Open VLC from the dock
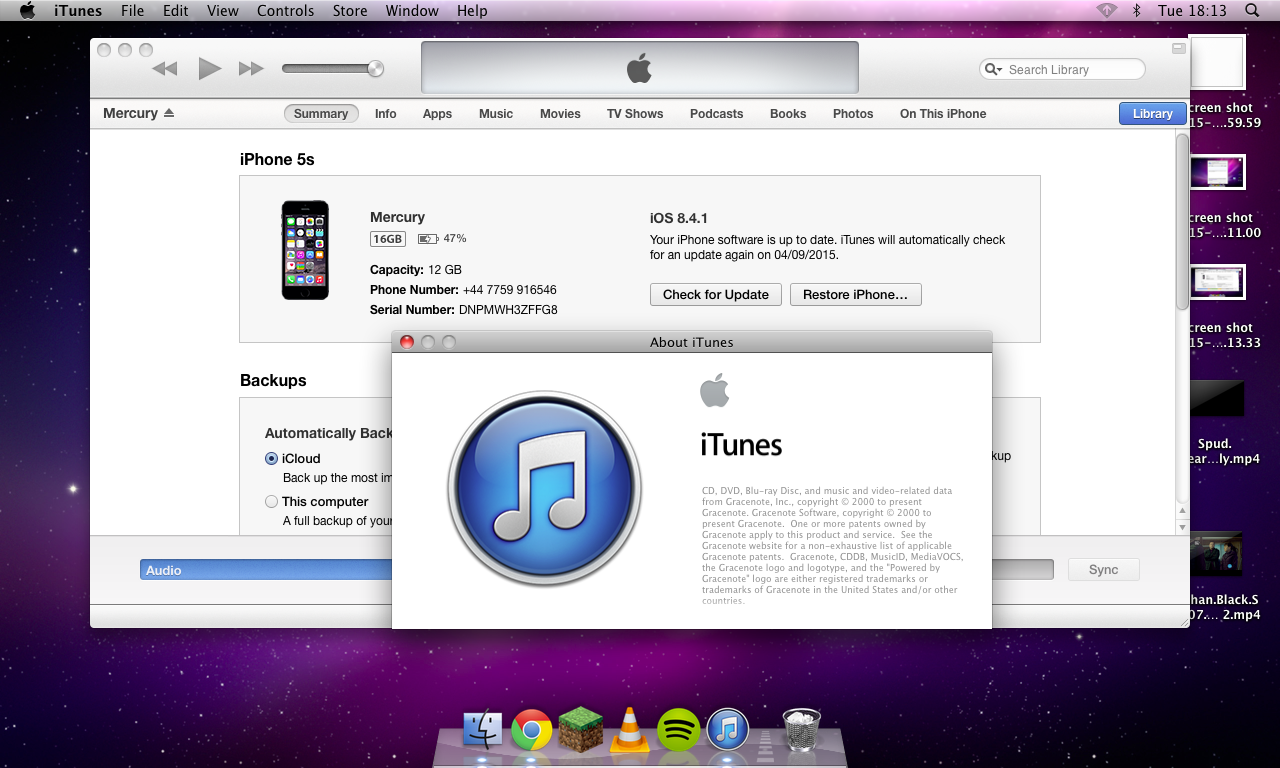Screen dimensions: 1280x768 tap(630, 730)
